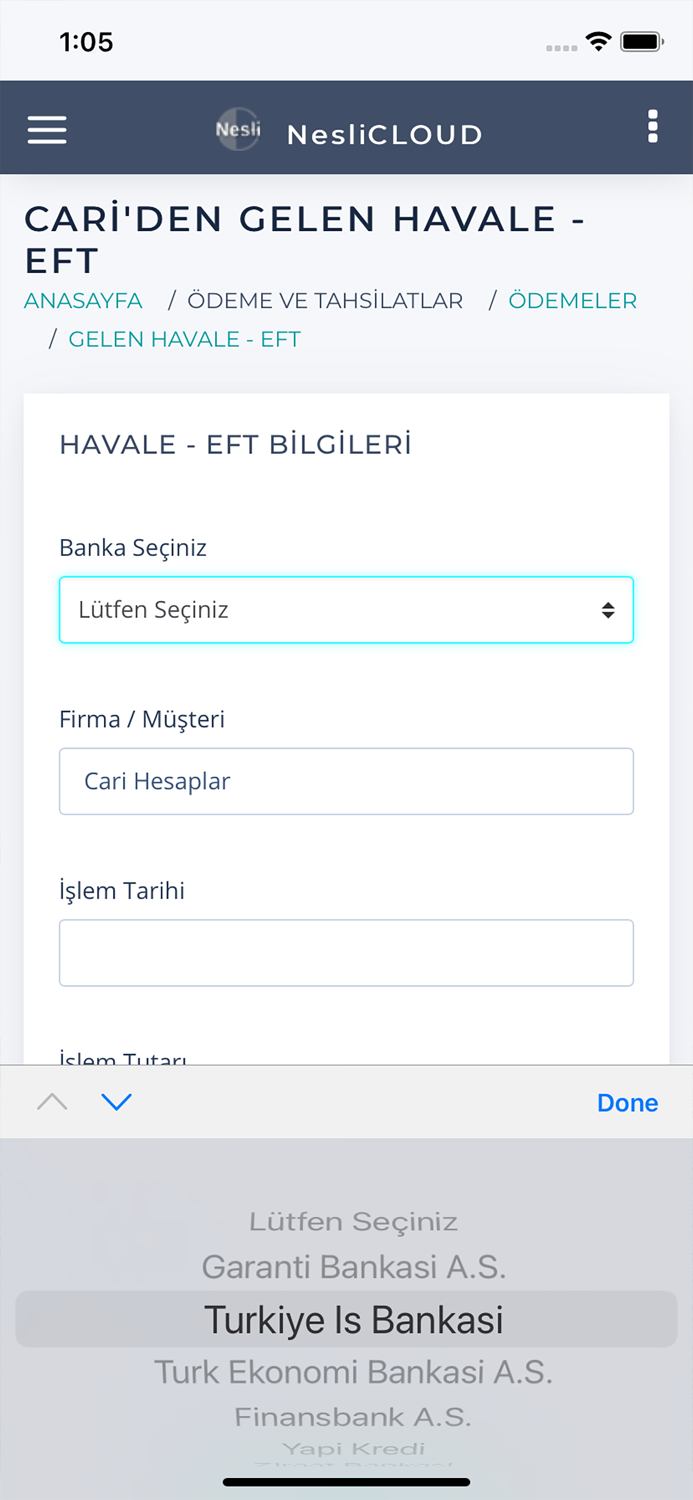Select Turk Ekonomi Bankasi A.S. option

352,1372
